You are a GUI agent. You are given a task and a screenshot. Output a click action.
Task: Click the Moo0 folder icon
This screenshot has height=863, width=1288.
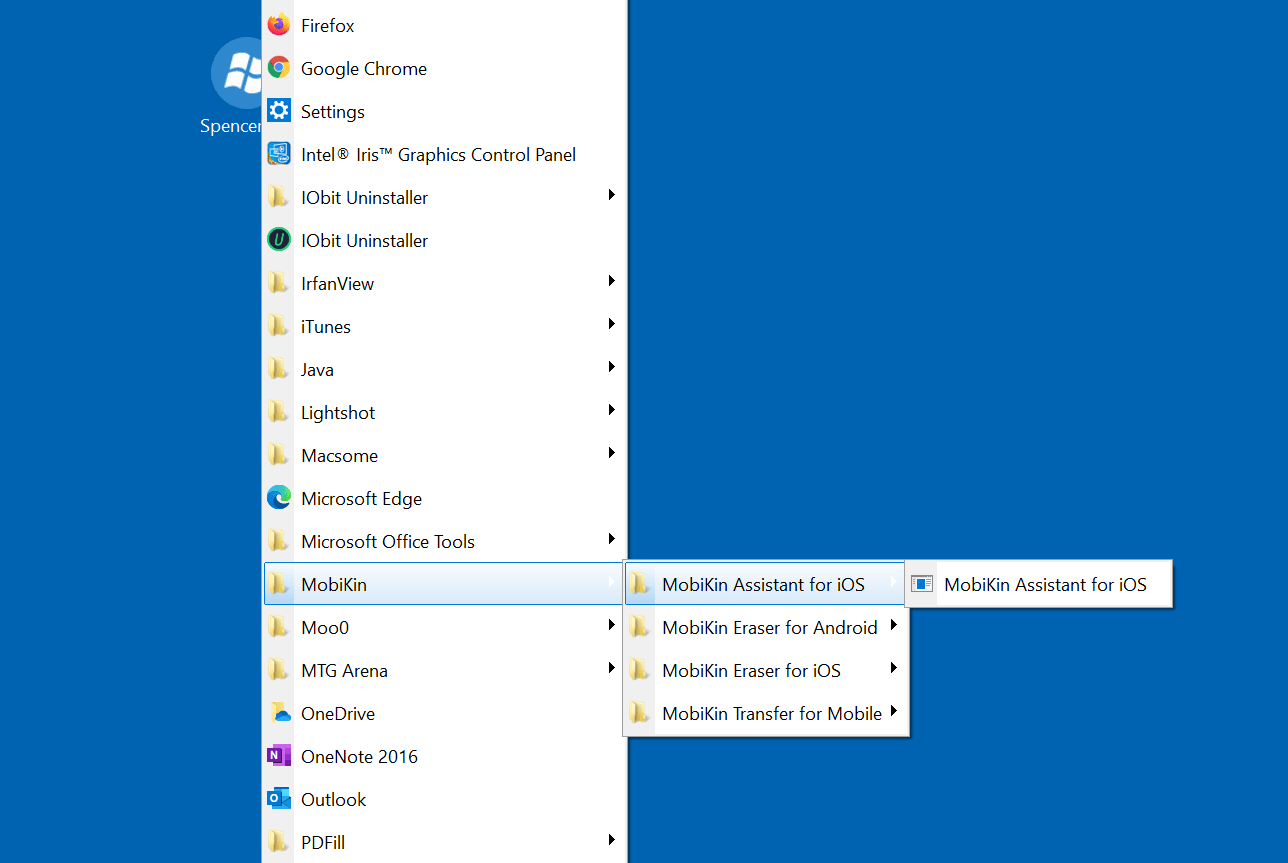point(279,627)
